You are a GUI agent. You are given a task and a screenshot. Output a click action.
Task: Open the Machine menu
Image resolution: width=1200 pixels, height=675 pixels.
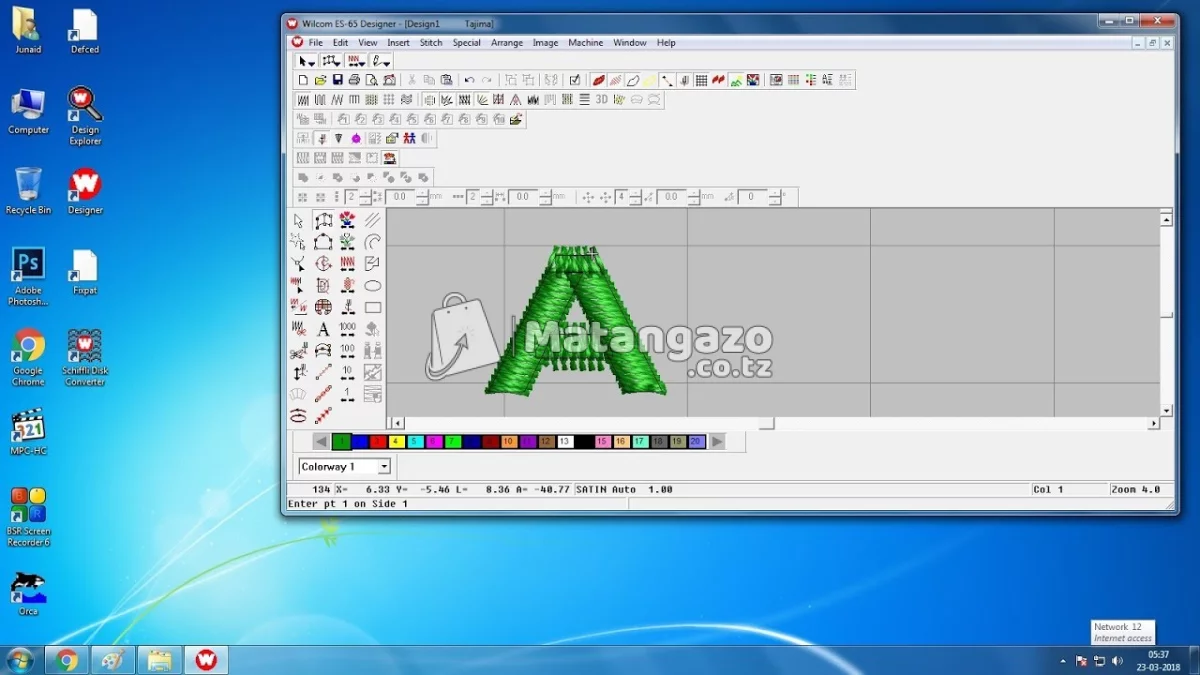point(585,43)
